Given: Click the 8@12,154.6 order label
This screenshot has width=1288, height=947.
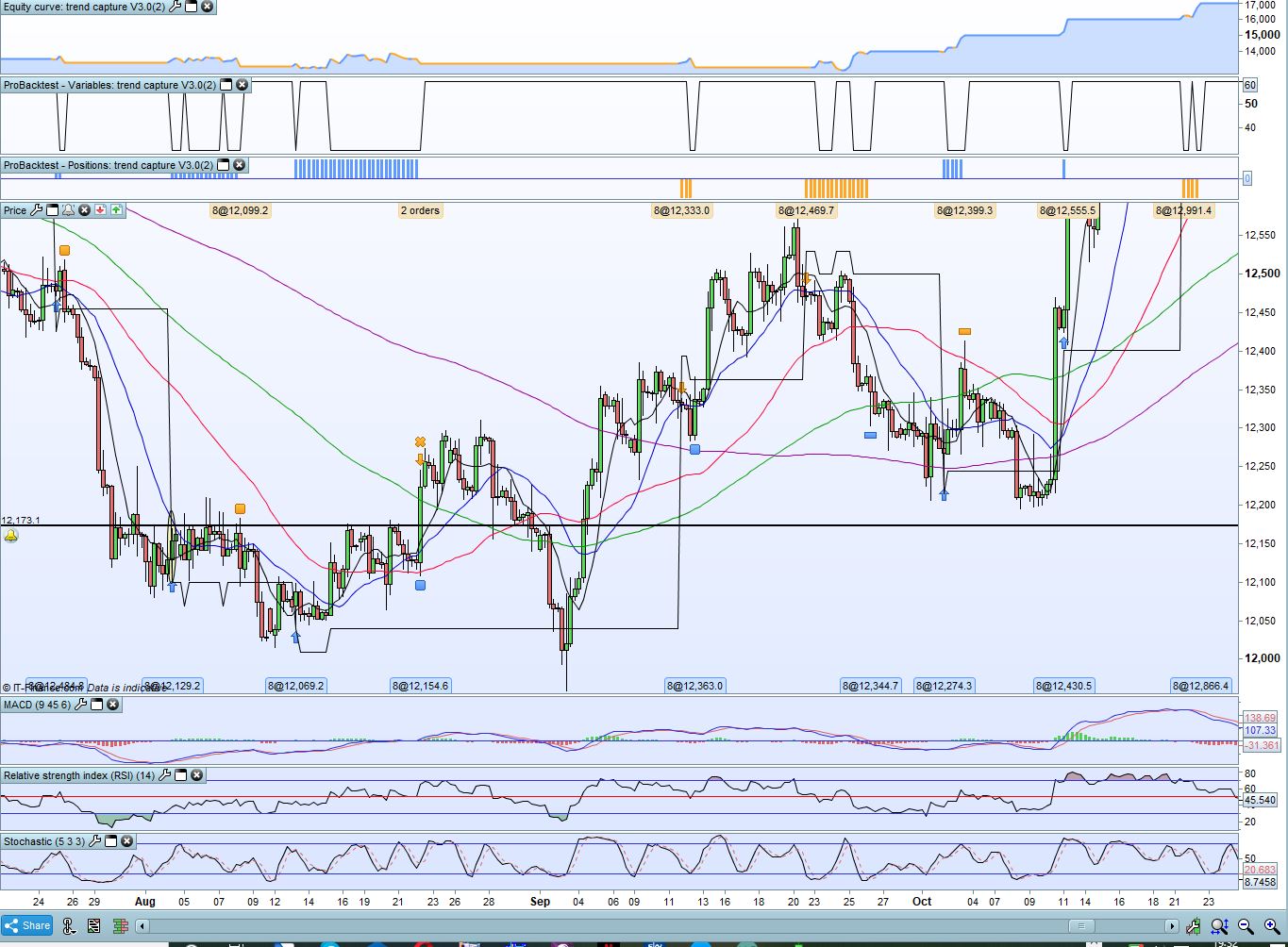Looking at the screenshot, I should click(421, 686).
